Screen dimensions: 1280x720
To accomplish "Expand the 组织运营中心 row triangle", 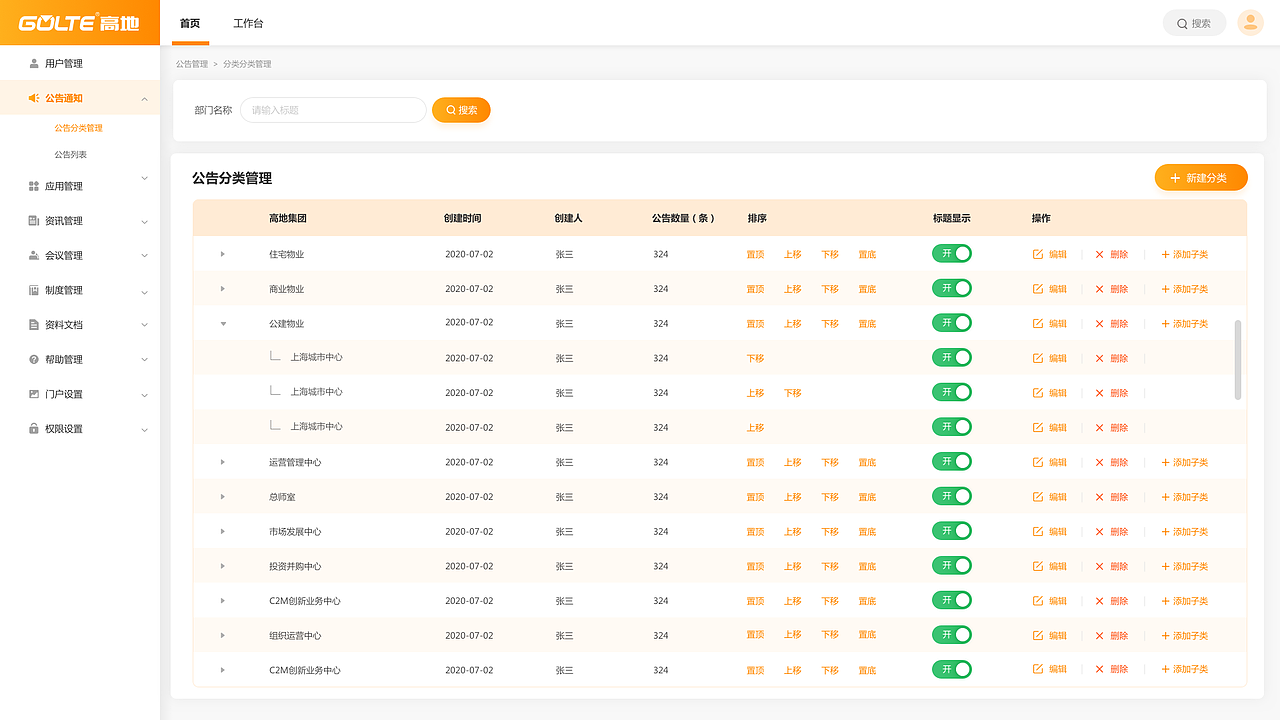I will [x=223, y=636].
